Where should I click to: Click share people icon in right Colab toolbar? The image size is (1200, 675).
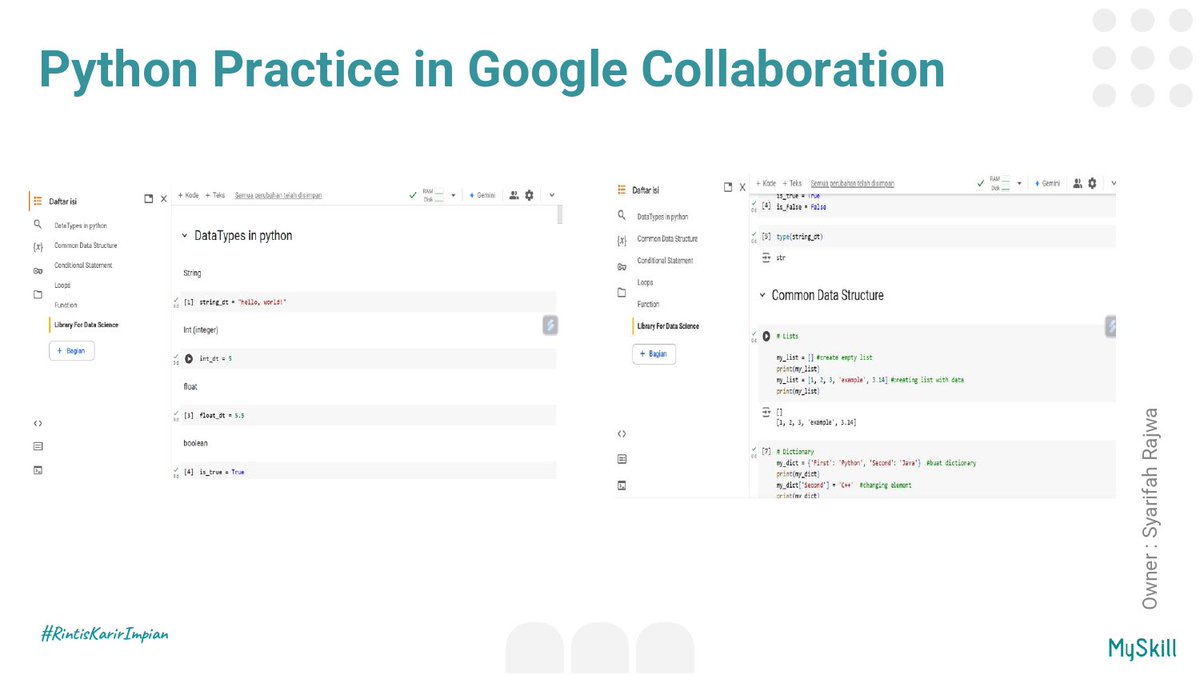click(1078, 184)
